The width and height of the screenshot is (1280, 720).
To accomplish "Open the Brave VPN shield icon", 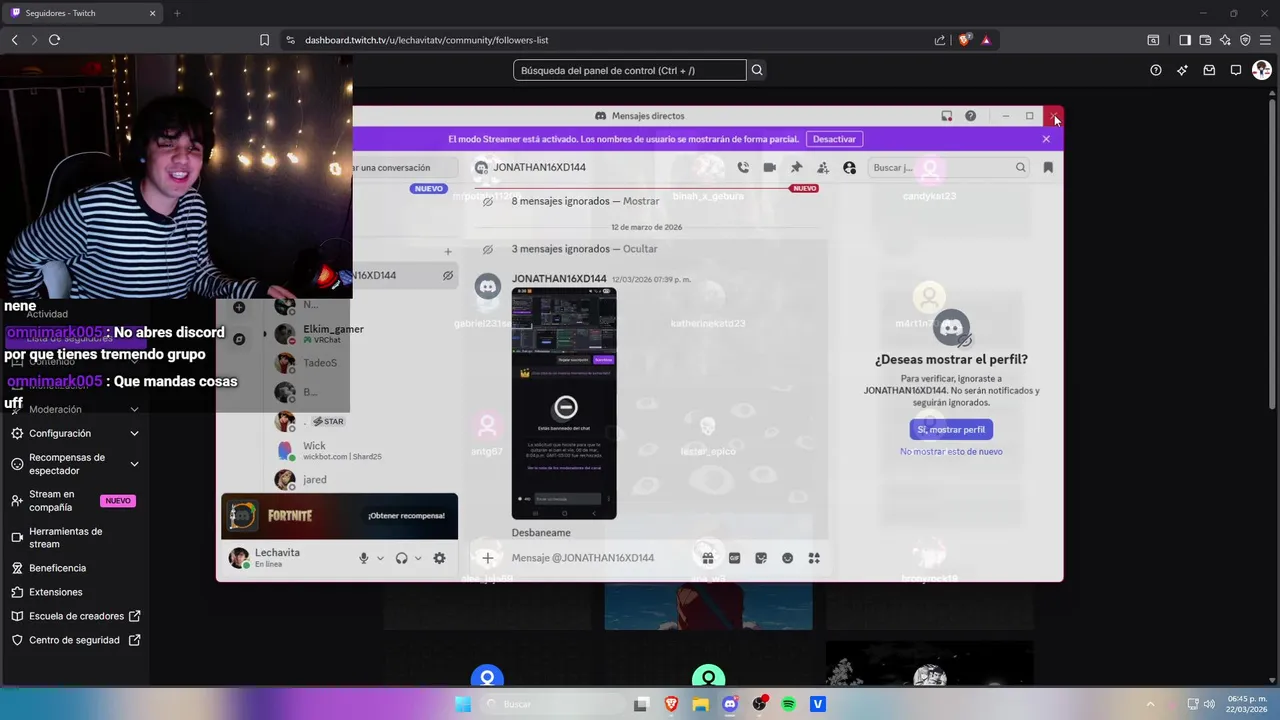I will click(1245, 40).
